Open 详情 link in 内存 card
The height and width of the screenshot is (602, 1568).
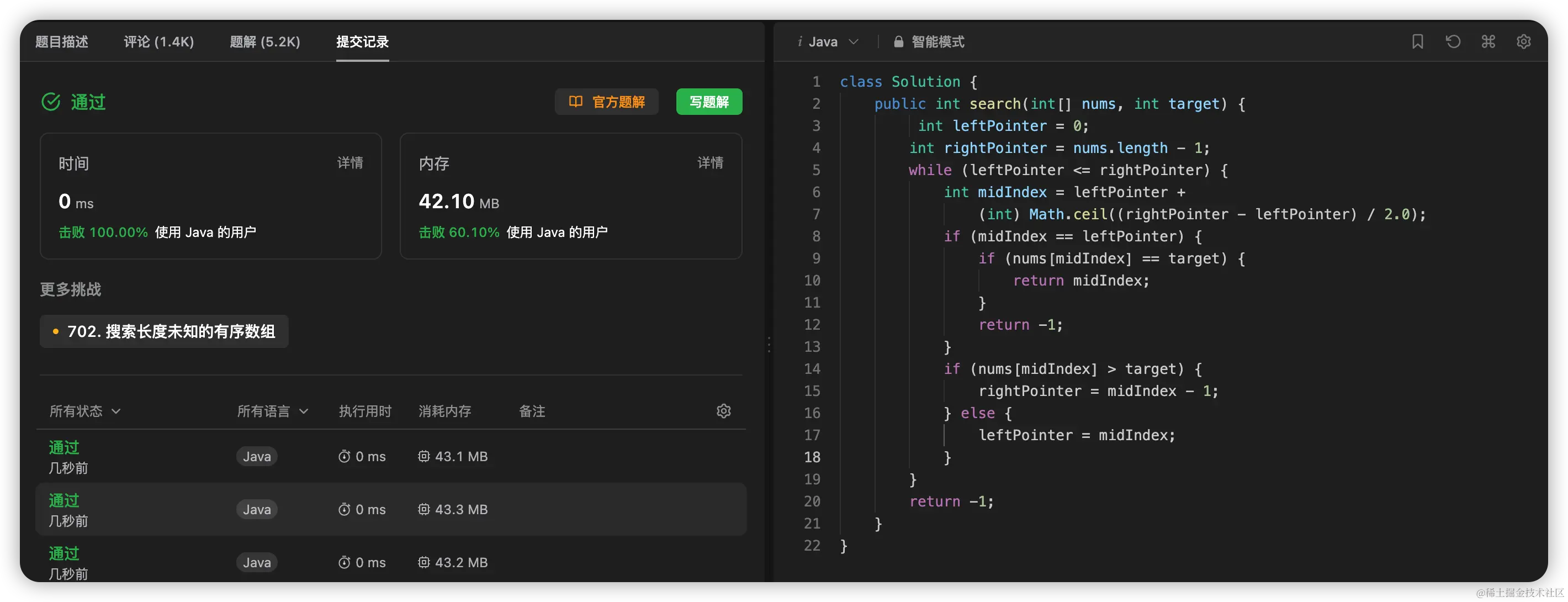tap(709, 162)
